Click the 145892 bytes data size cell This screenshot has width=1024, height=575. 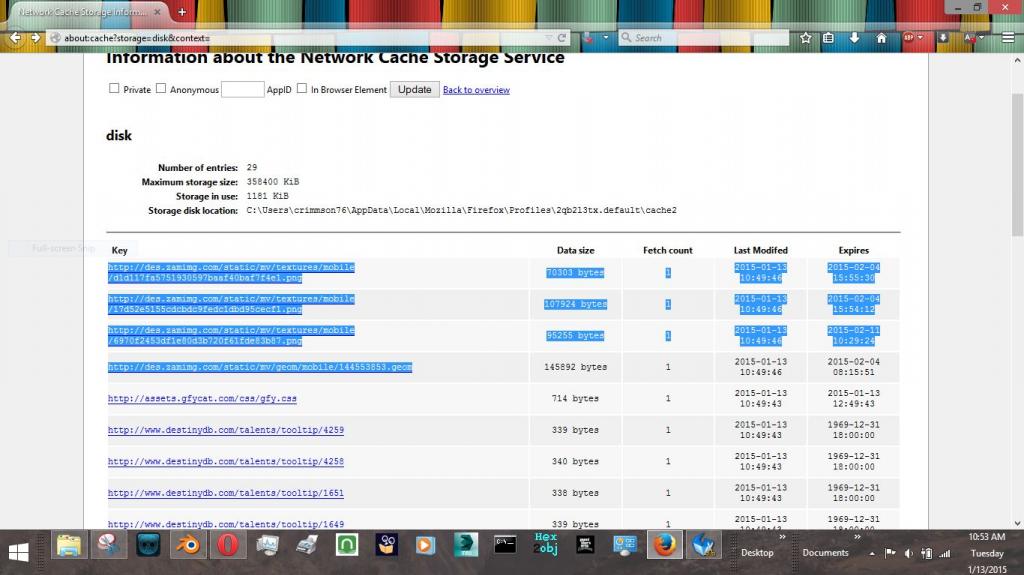pyautogui.click(x=575, y=367)
